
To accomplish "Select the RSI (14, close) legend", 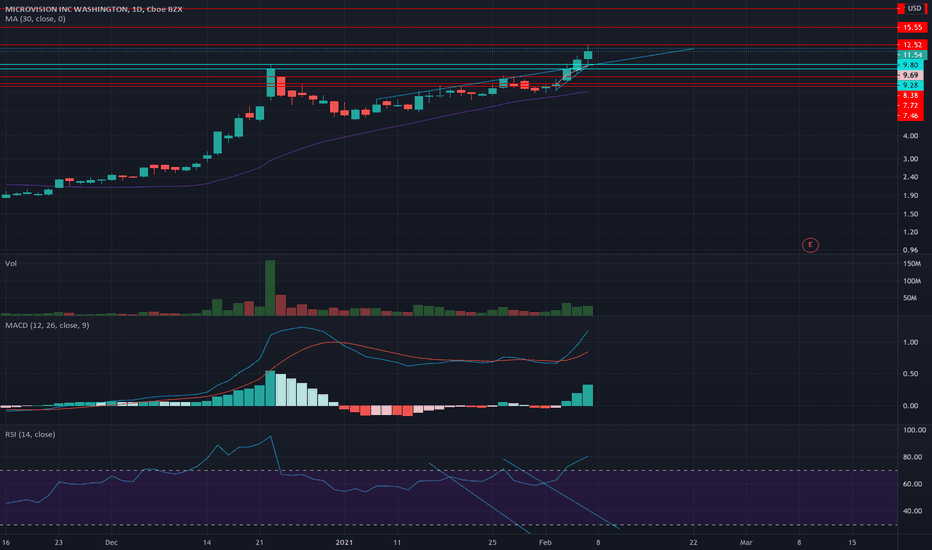I will 30,435.
